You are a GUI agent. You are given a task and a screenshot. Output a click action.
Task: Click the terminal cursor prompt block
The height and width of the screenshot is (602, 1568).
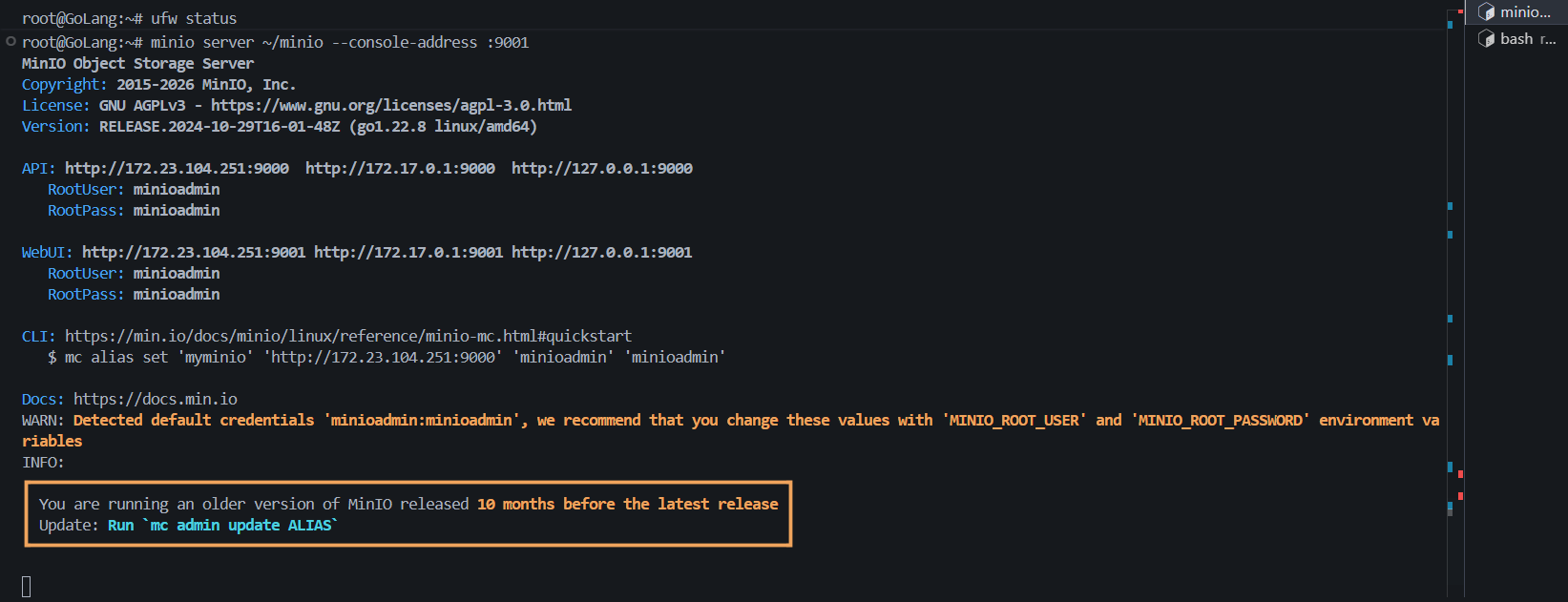(x=27, y=587)
